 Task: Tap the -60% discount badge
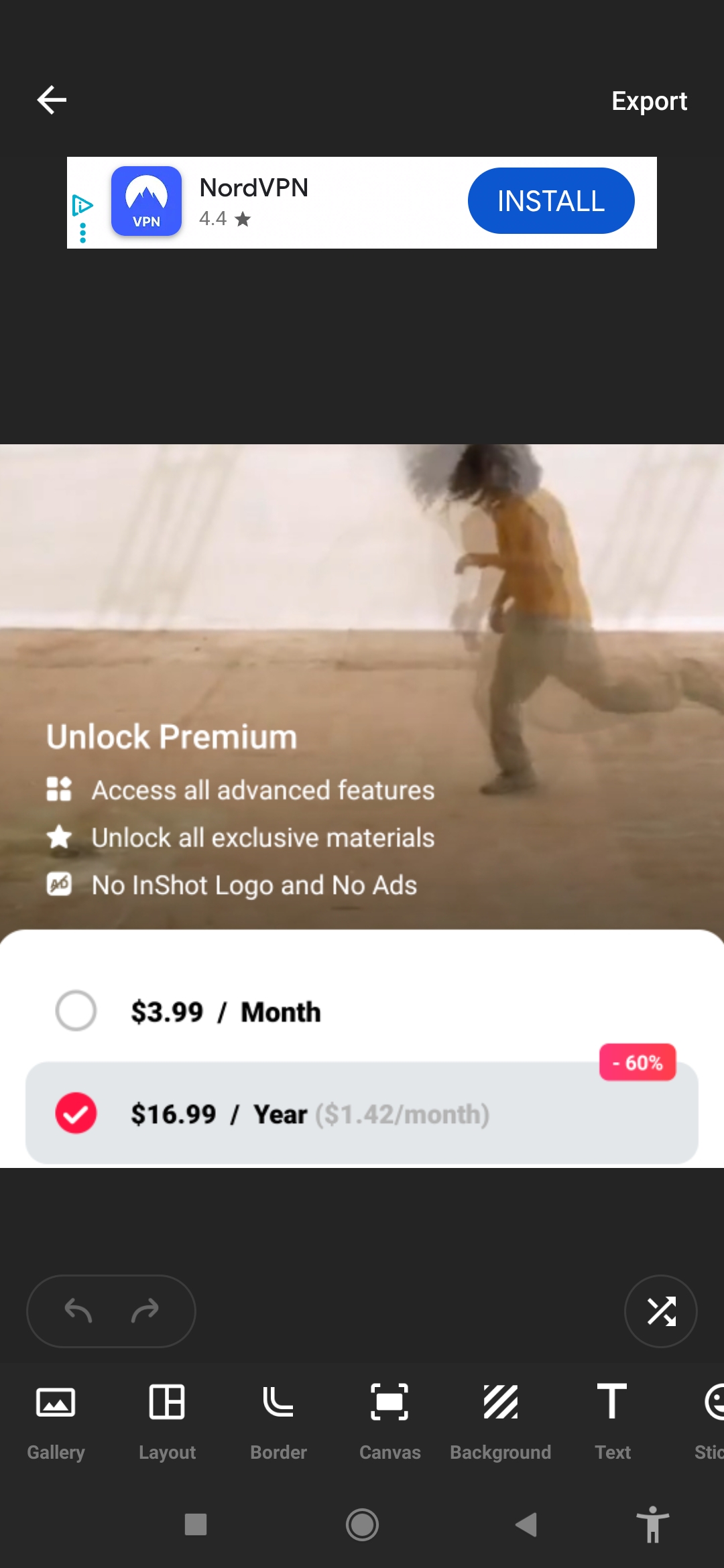coord(638,1062)
